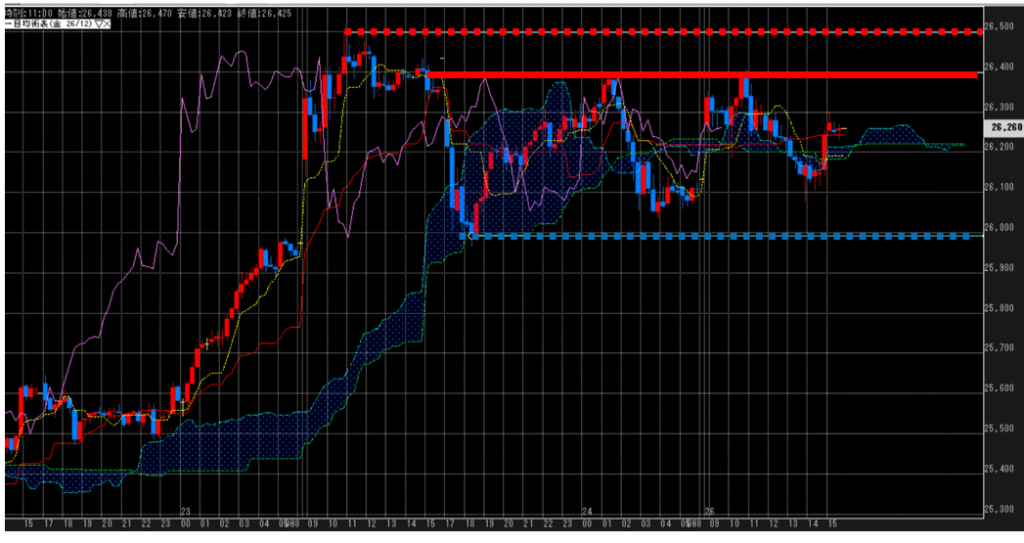Click the projected cloud right of latest candle
Screen dimensions: 1024x543
(890, 135)
